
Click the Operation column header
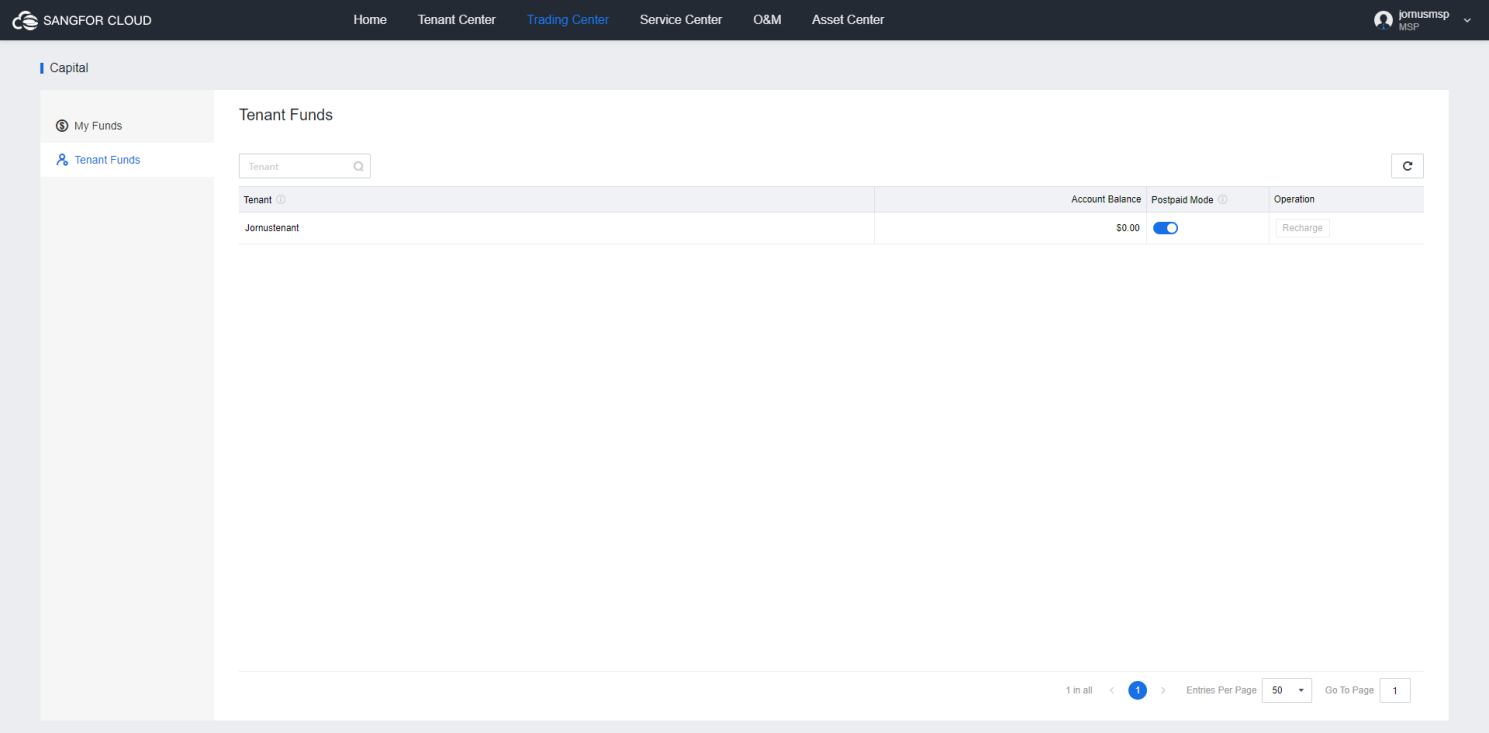[1294, 200]
